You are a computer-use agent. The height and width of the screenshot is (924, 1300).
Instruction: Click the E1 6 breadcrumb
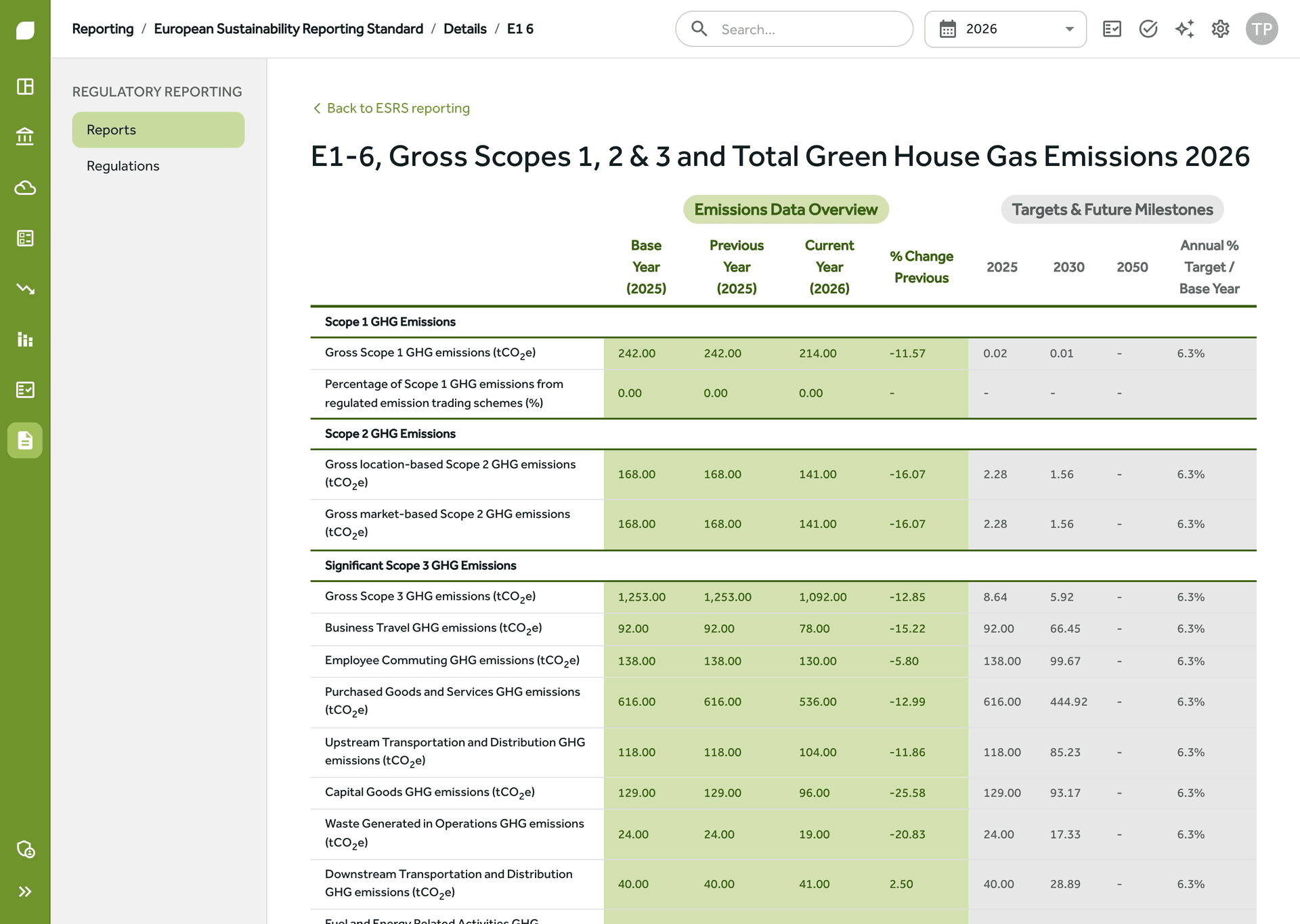520,29
